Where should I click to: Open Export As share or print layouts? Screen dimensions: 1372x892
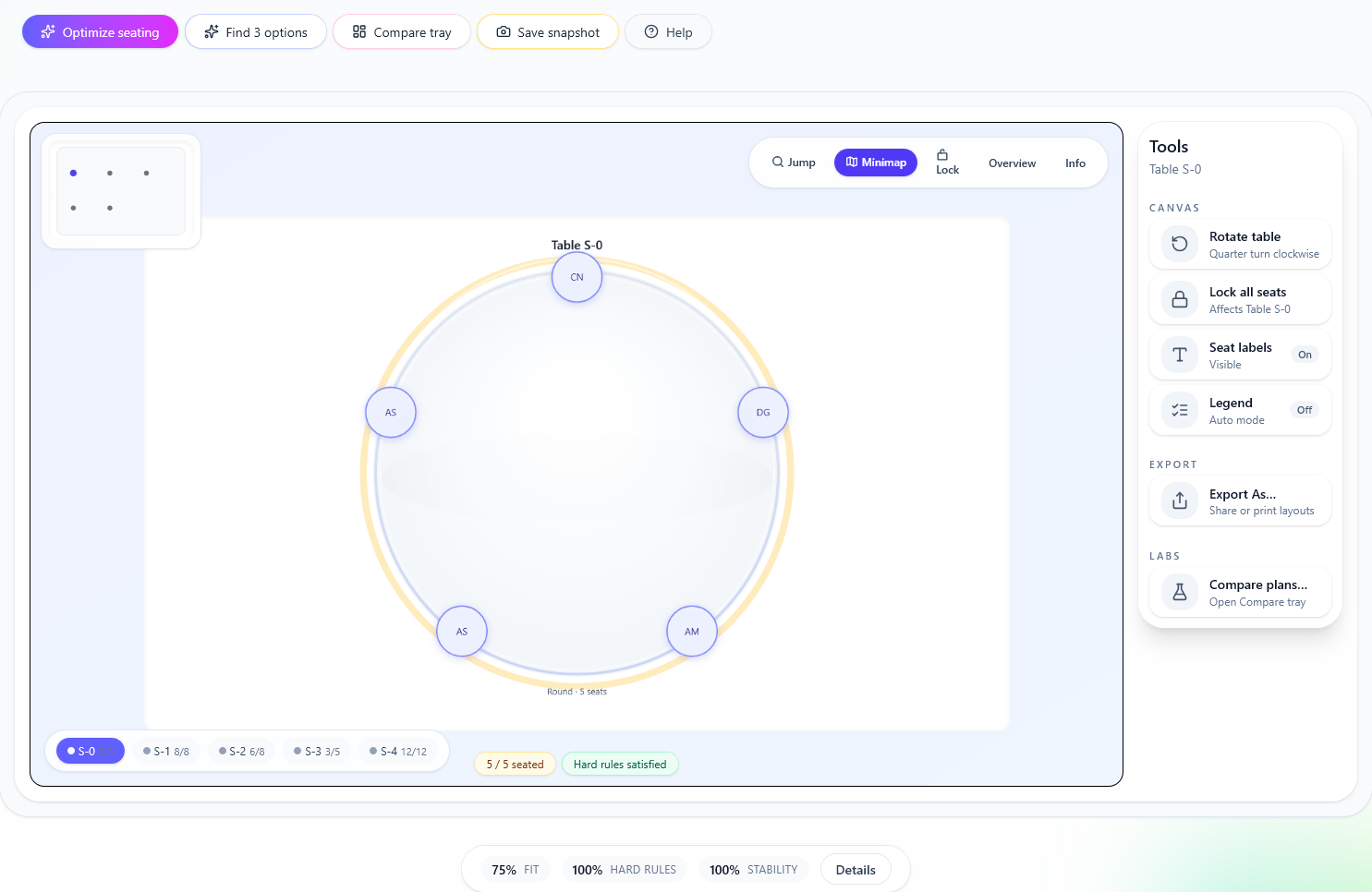click(x=1240, y=500)
